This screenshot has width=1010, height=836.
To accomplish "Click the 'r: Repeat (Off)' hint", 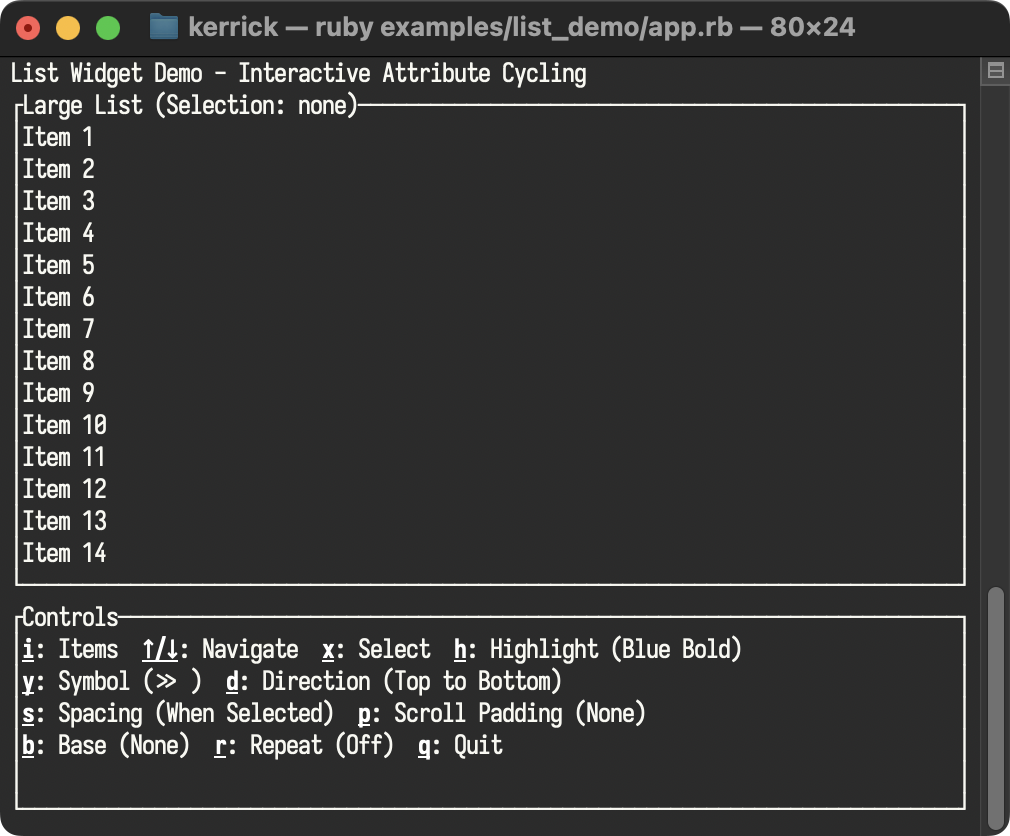I will [x=304, y=745].
